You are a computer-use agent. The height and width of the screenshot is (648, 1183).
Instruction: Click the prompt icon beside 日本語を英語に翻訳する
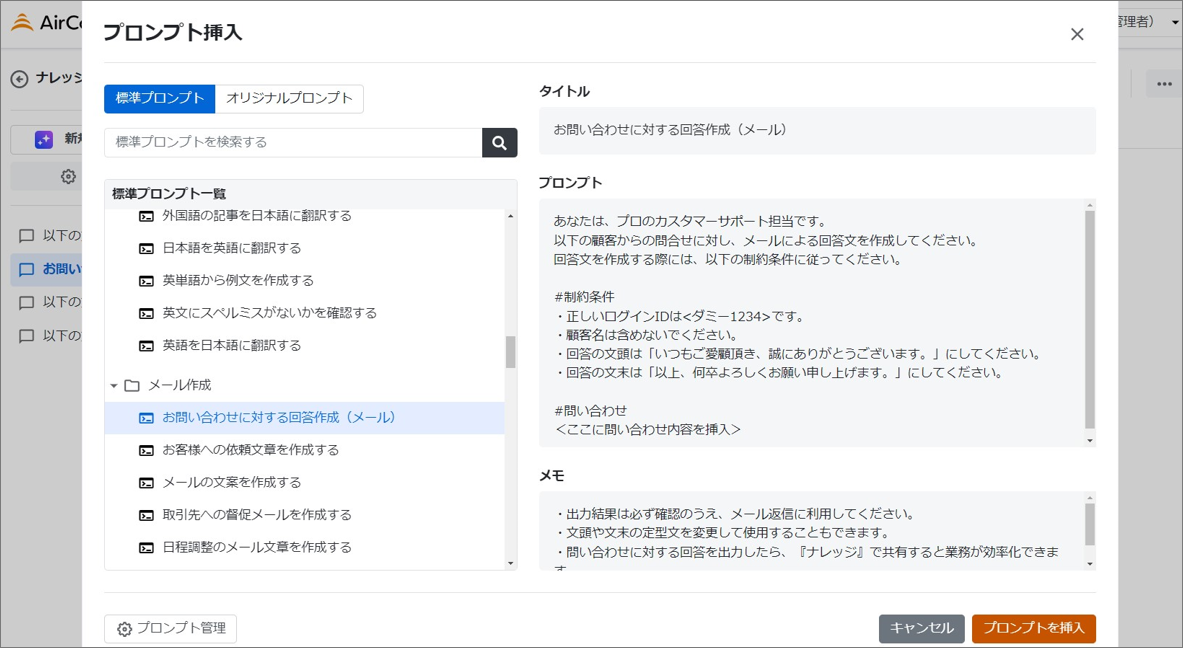click(146, 249)
